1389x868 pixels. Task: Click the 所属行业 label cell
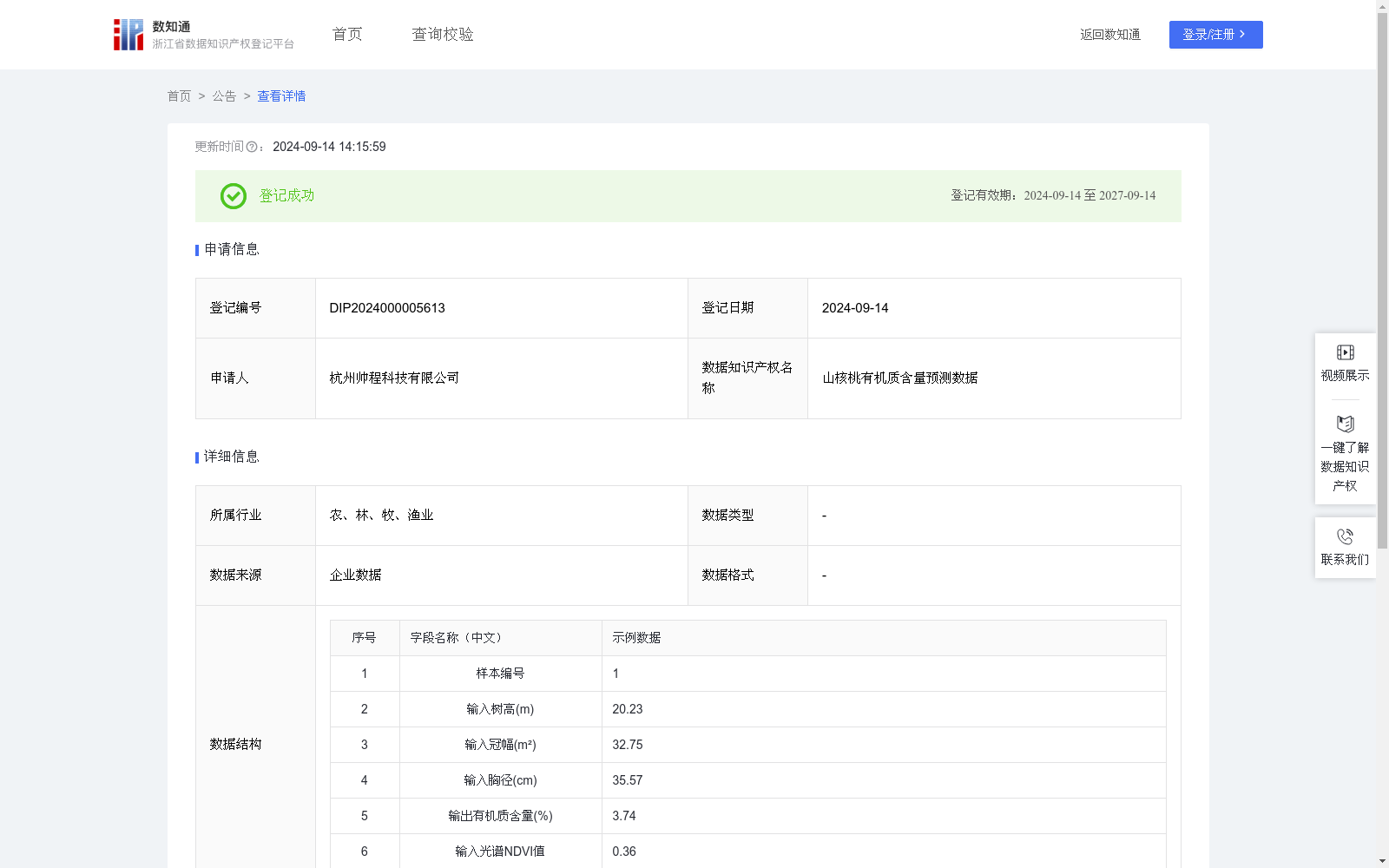(x=255, y=516)
